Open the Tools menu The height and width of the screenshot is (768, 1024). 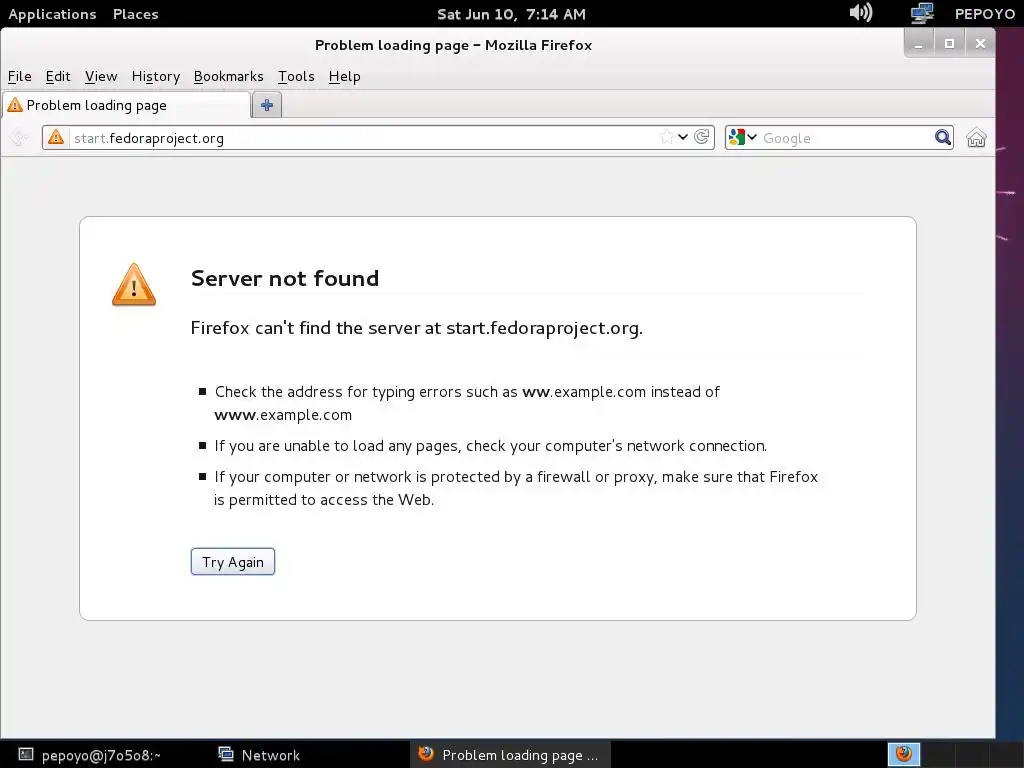pyautogui.click(x=296, y=76)
